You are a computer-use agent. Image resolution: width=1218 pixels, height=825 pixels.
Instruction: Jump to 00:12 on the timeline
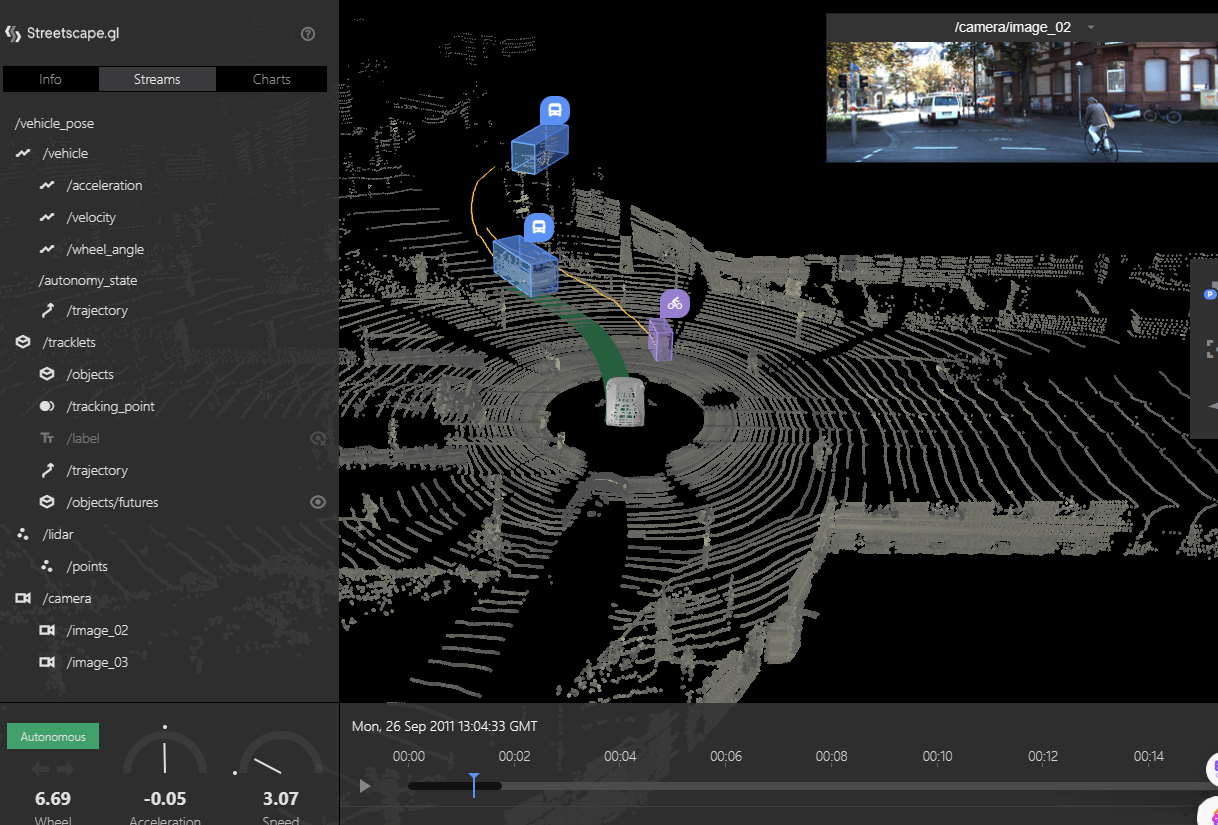point(1043,757)
